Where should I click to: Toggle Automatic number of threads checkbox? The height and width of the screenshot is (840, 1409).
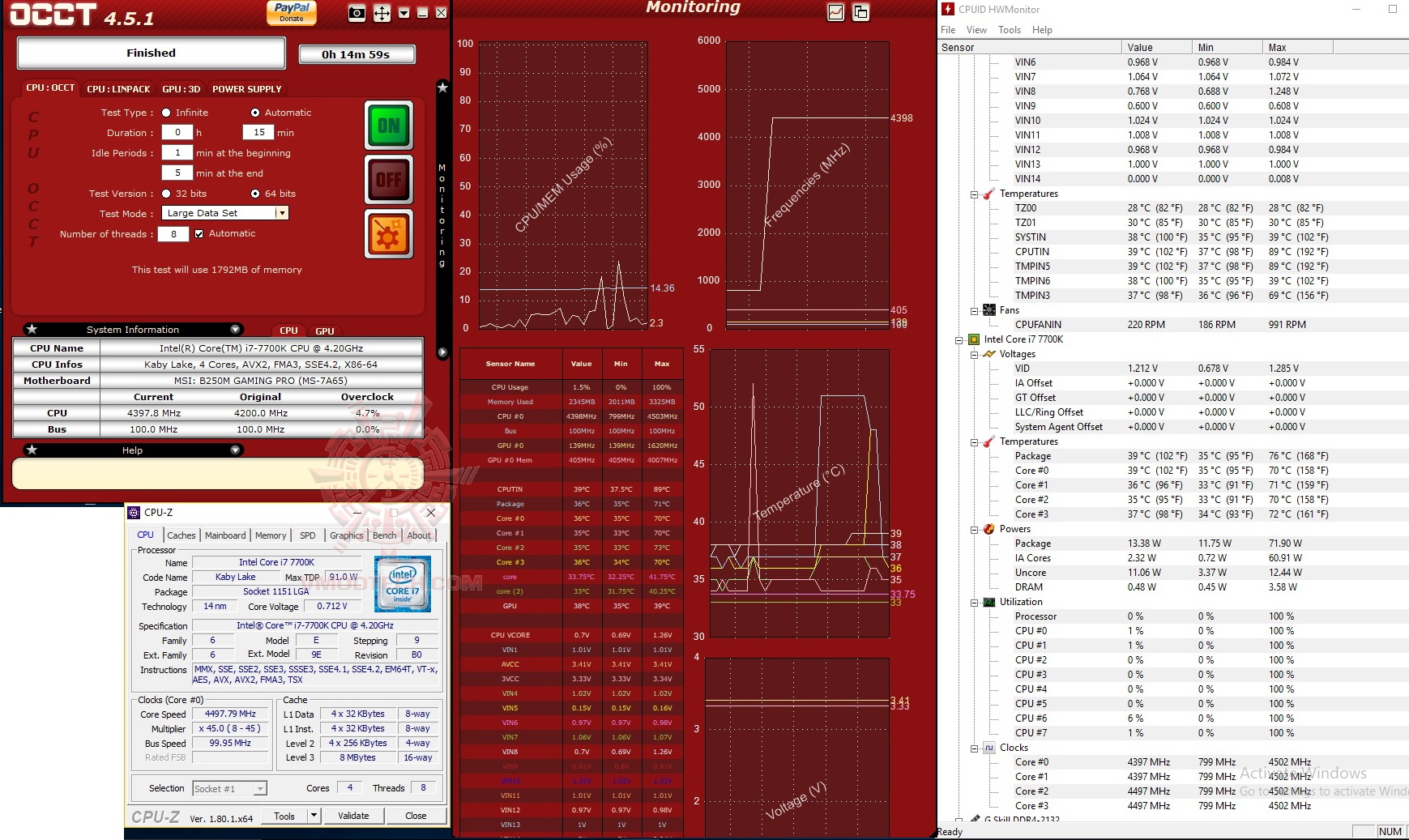point(199,233)
